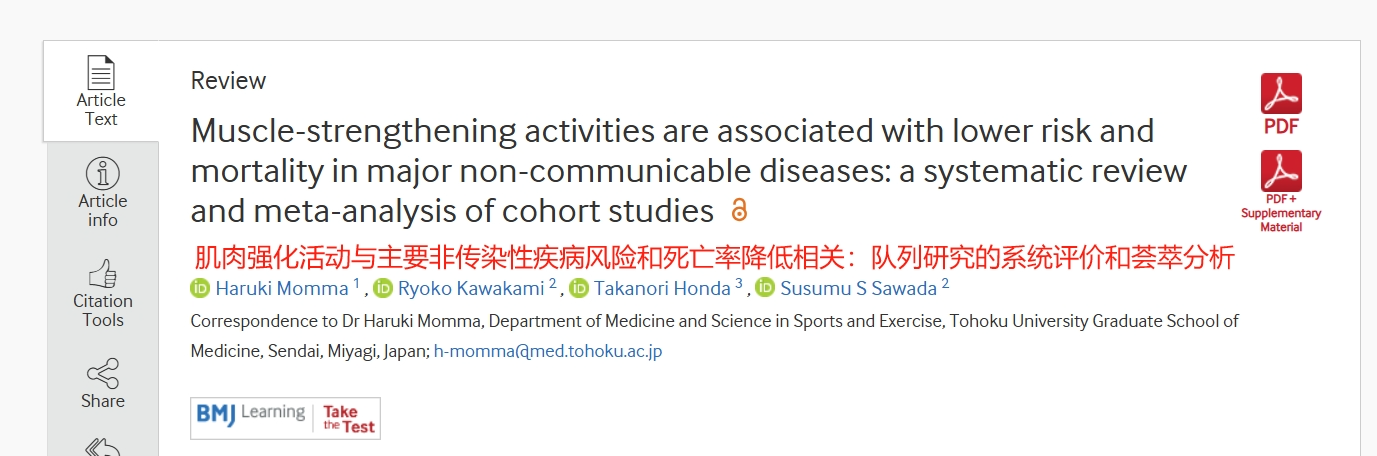The width and height of the screenshot is (1377, 456).
Task: Click author link Haruki Momma
Action: [282, 289]
